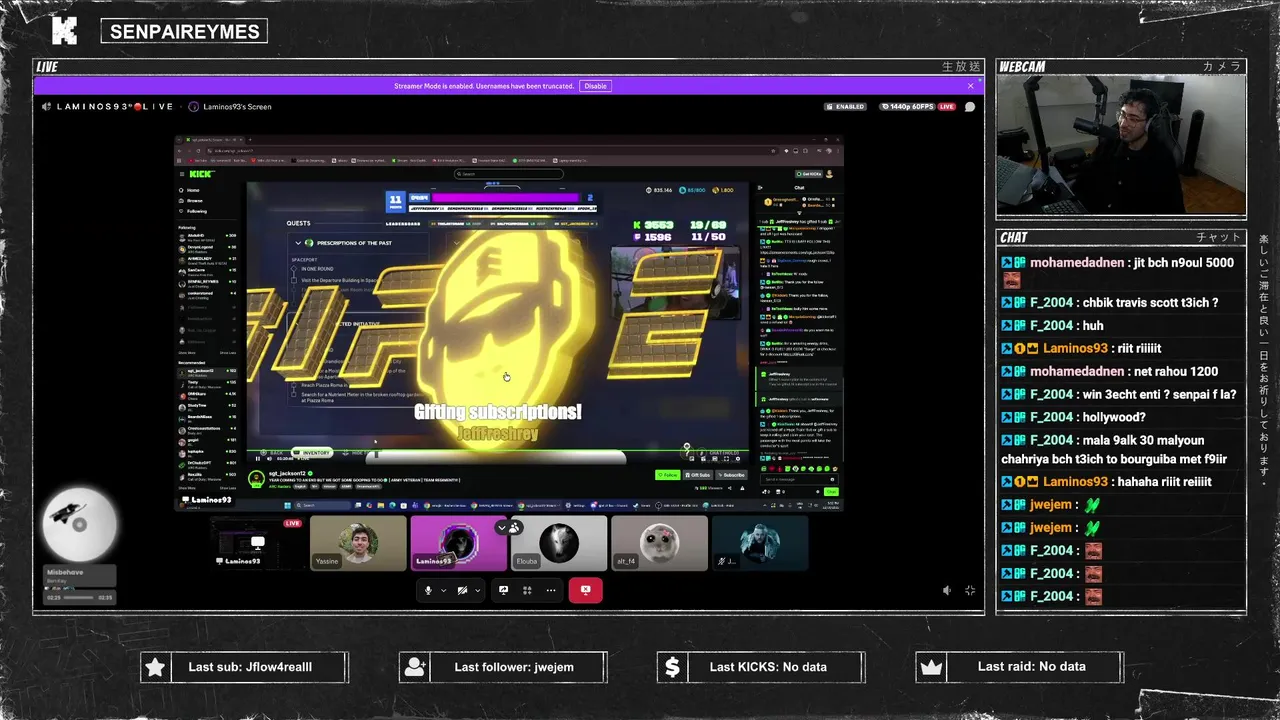Click the red disconnect call button
Image resolution: width=1280 pixels, height=720 pixels.
tap(585, 590)
